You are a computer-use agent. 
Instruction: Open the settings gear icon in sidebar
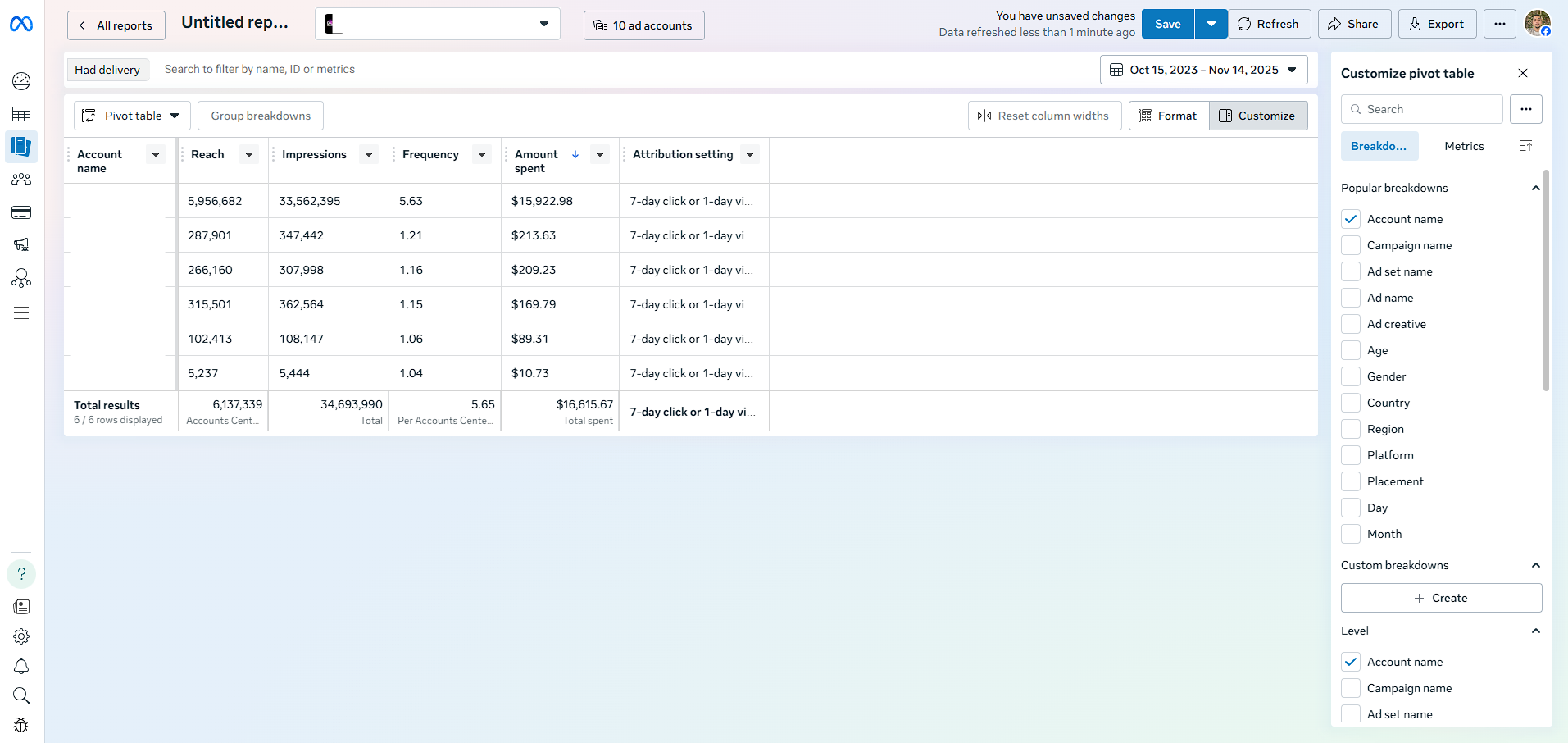(x=21, y=636)
